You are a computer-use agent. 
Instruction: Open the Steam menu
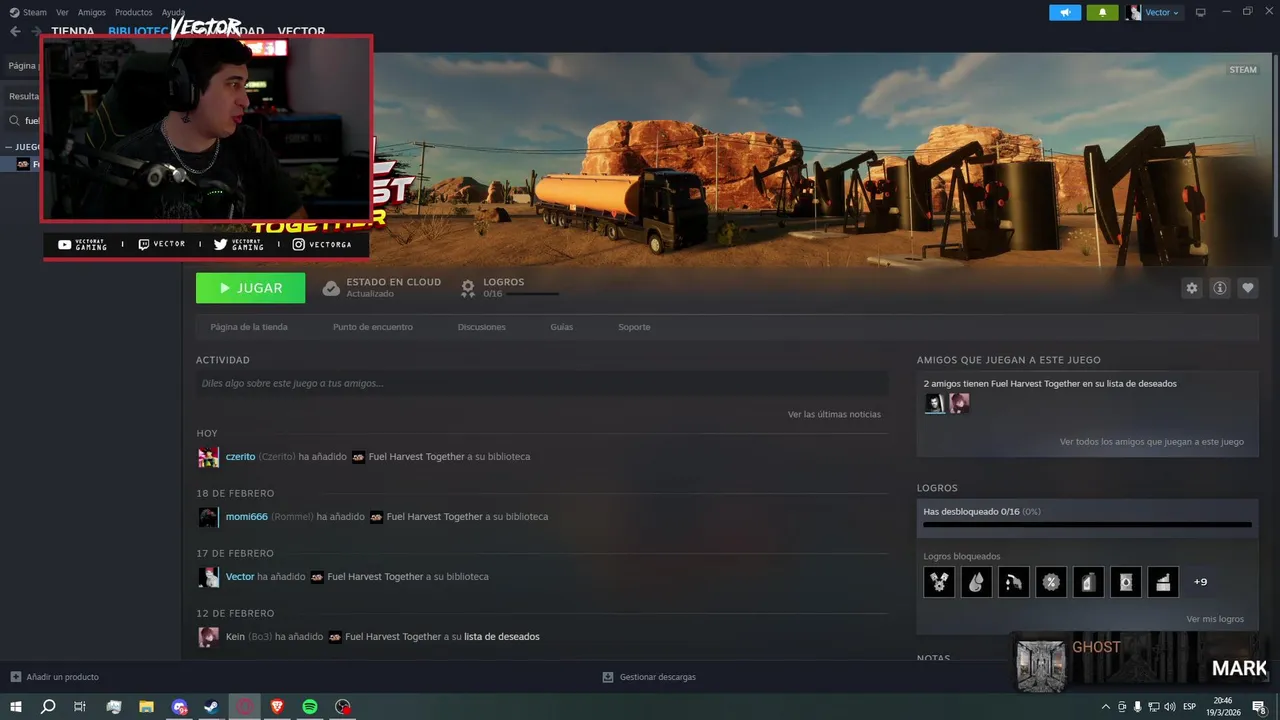pyautogui.click(x=28, y=12)
